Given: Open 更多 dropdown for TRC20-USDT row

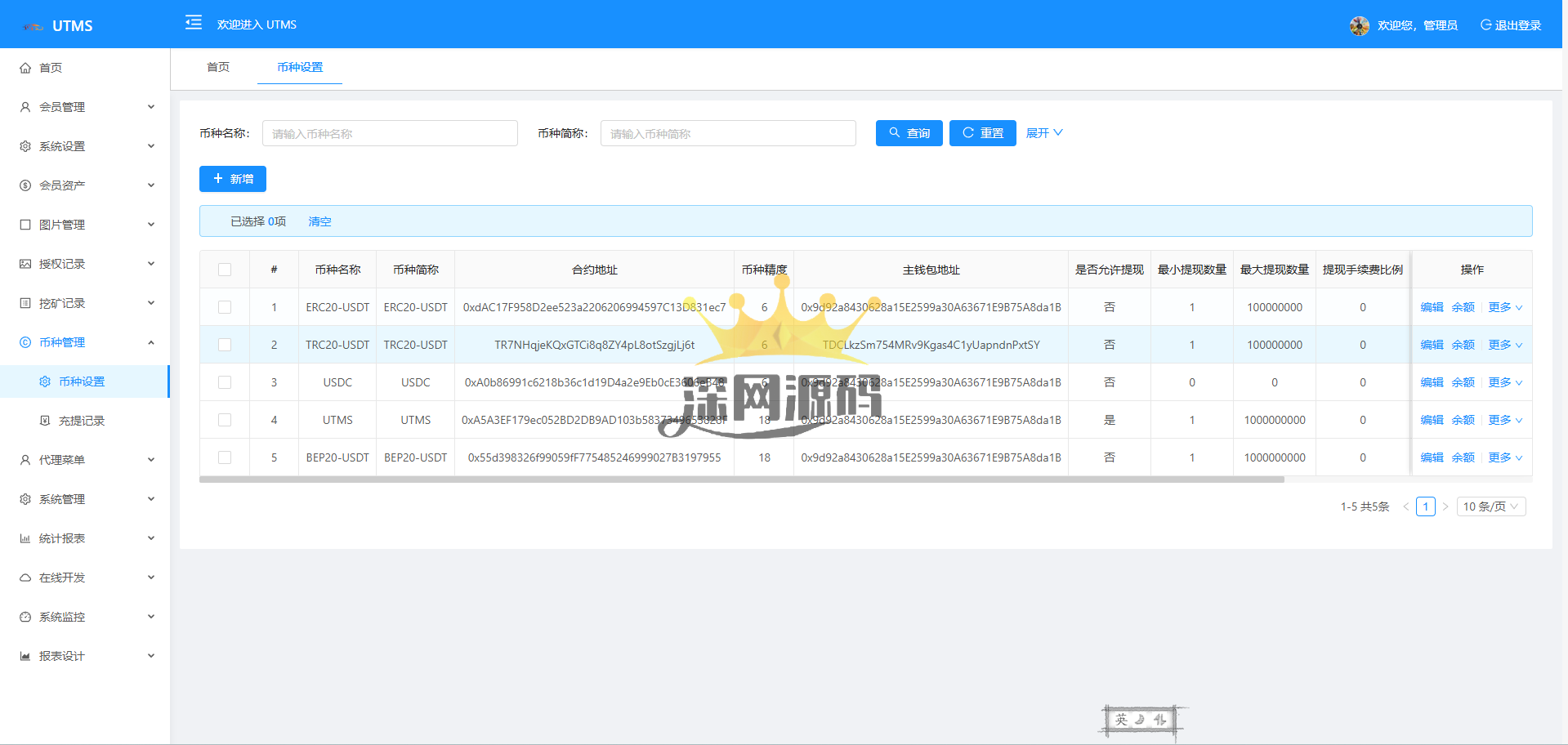Looking at the screenshot, I should coord(1504,345).
